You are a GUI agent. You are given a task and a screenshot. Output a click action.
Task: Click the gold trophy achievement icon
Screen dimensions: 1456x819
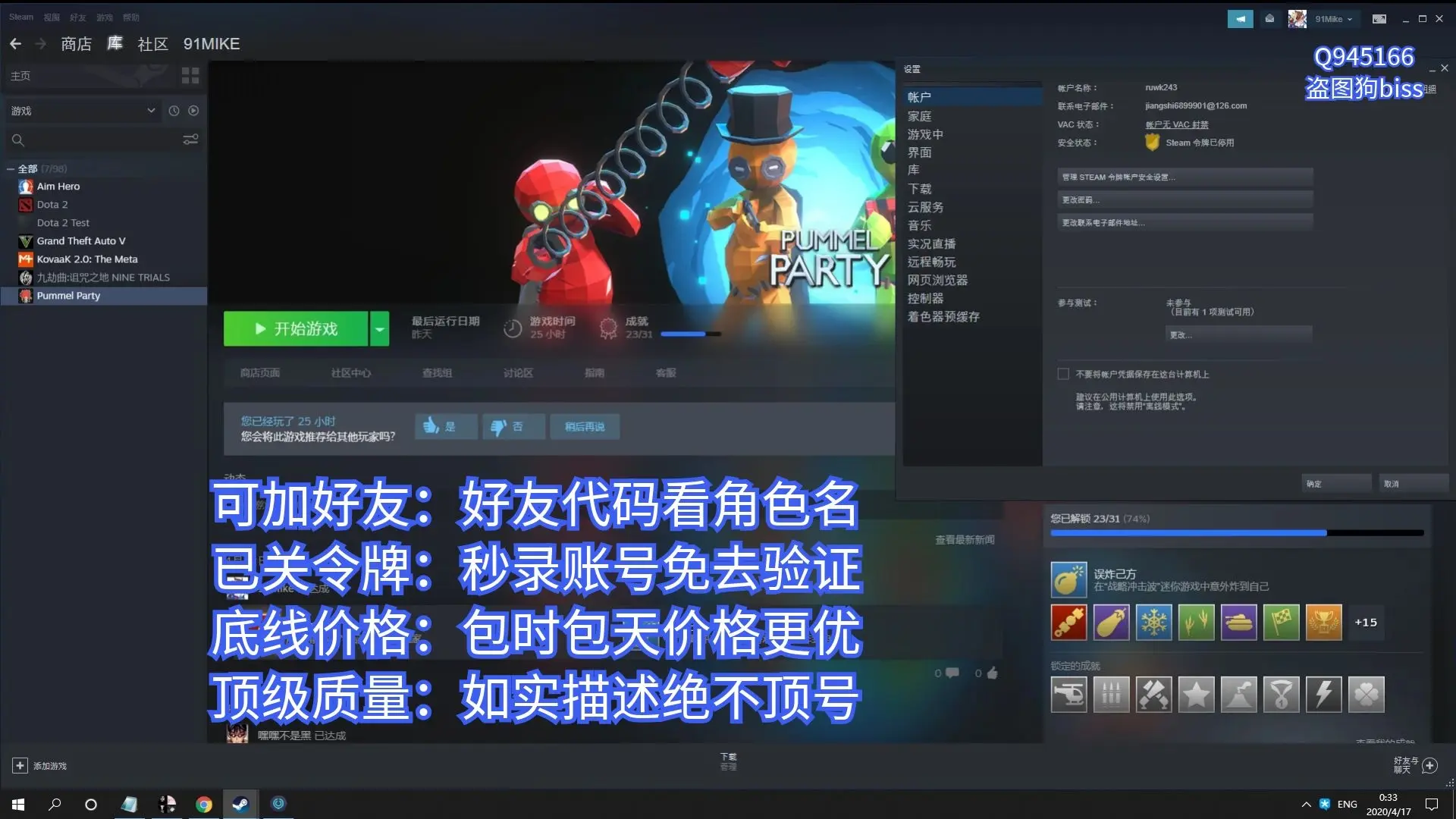tap(1324, 623)
